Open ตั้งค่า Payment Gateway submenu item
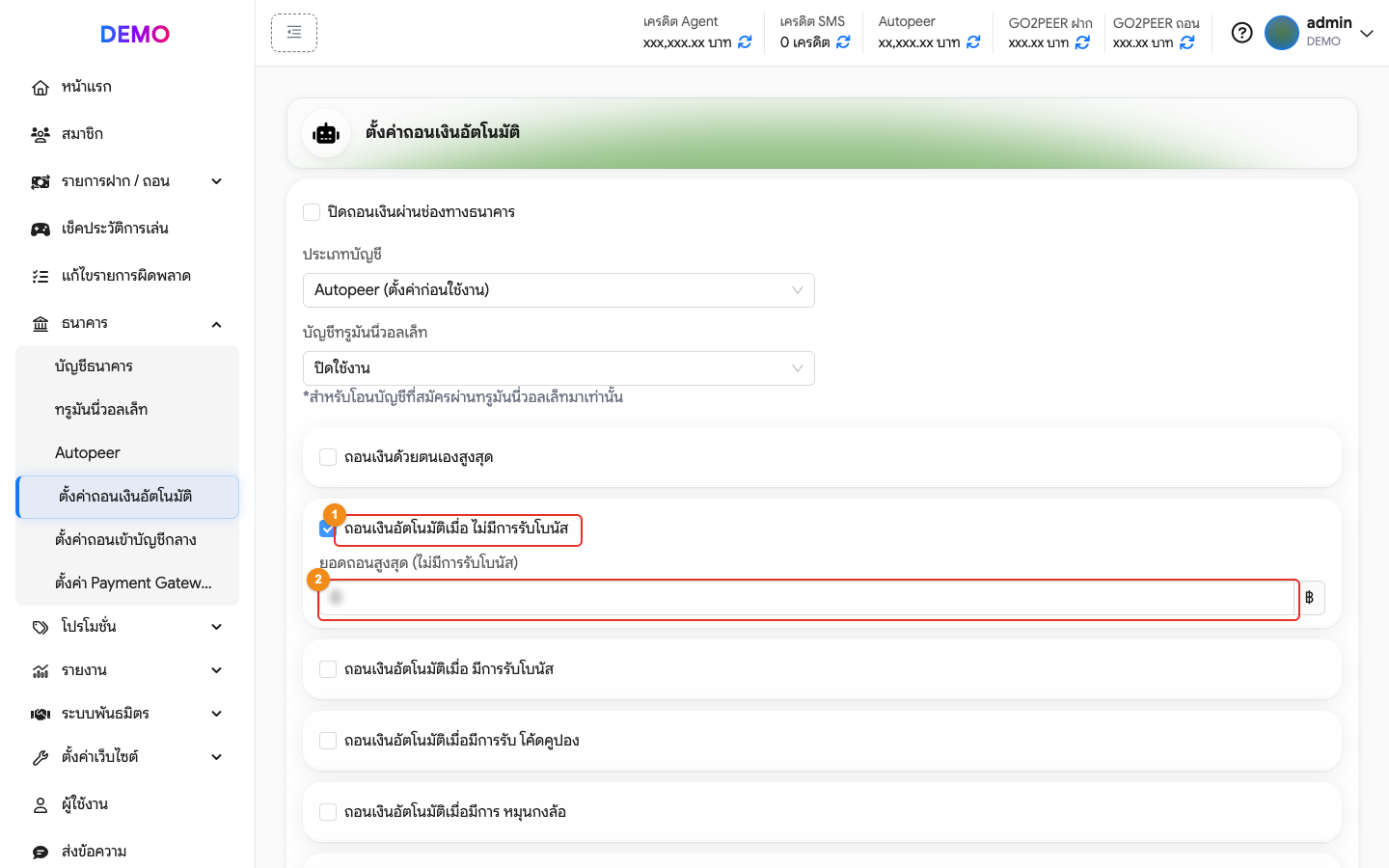The image size is (1389, 868). [x=127, y=583]
